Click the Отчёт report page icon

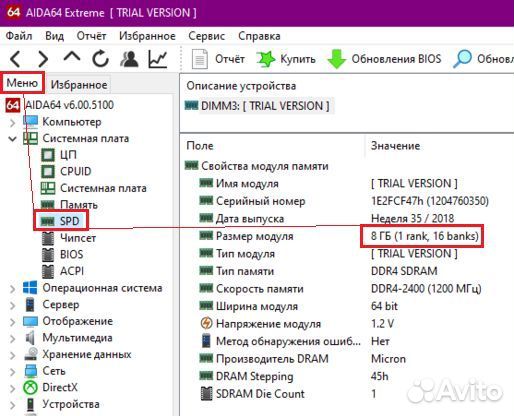coord(200,59)
